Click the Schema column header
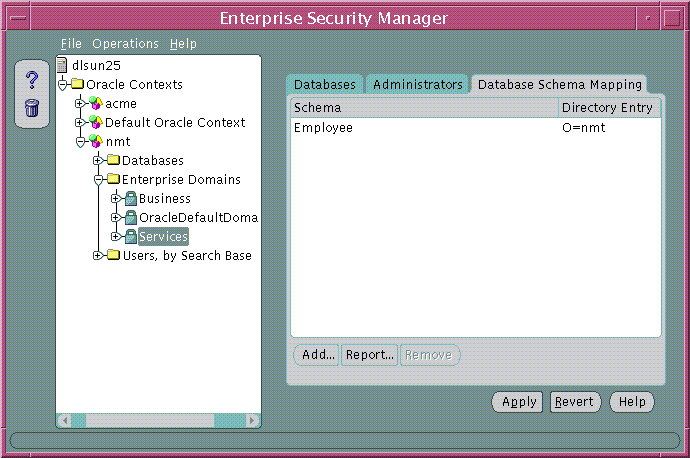 pos(424,108)
